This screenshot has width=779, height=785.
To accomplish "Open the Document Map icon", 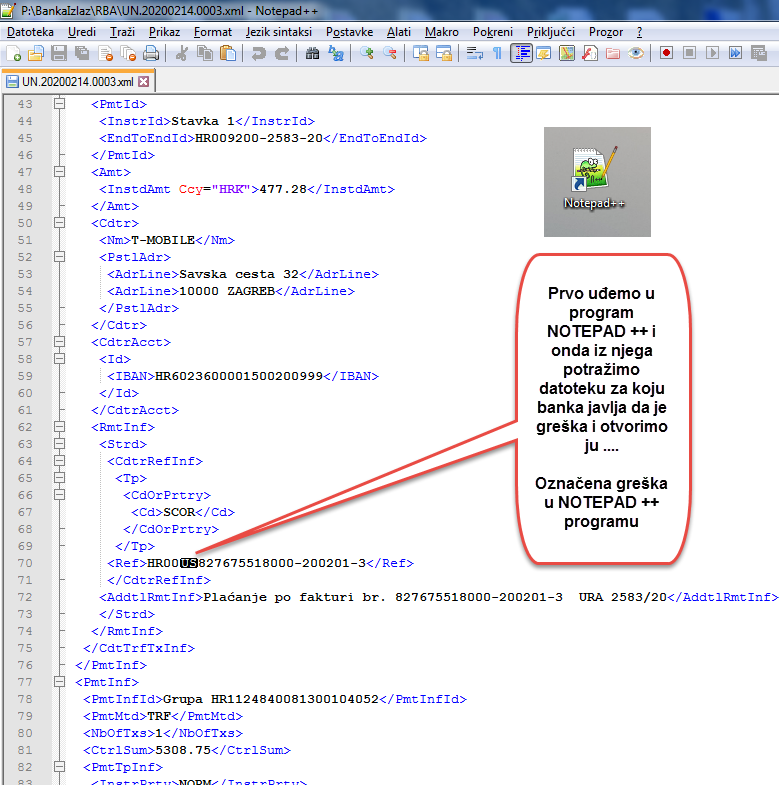I will pyautogui.click(x=567, y=53).
